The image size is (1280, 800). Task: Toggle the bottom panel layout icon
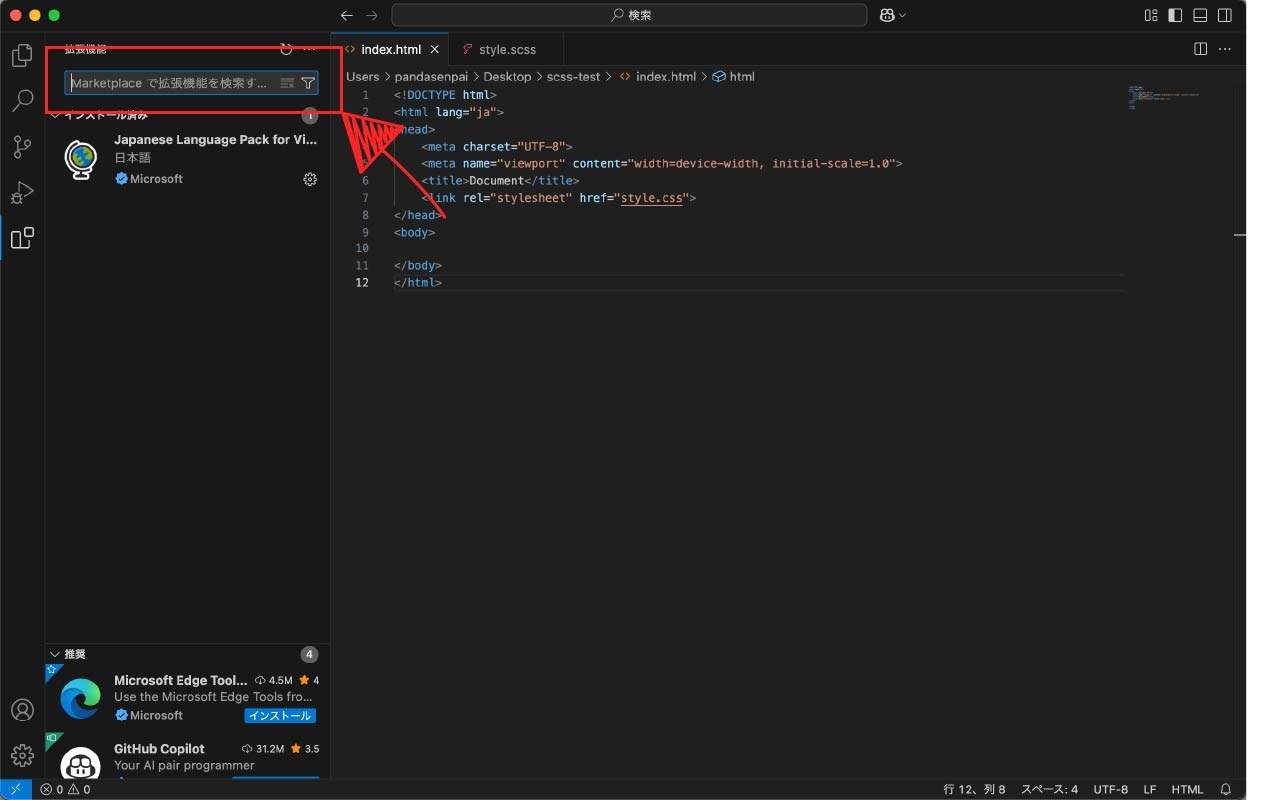(1200, 15)
